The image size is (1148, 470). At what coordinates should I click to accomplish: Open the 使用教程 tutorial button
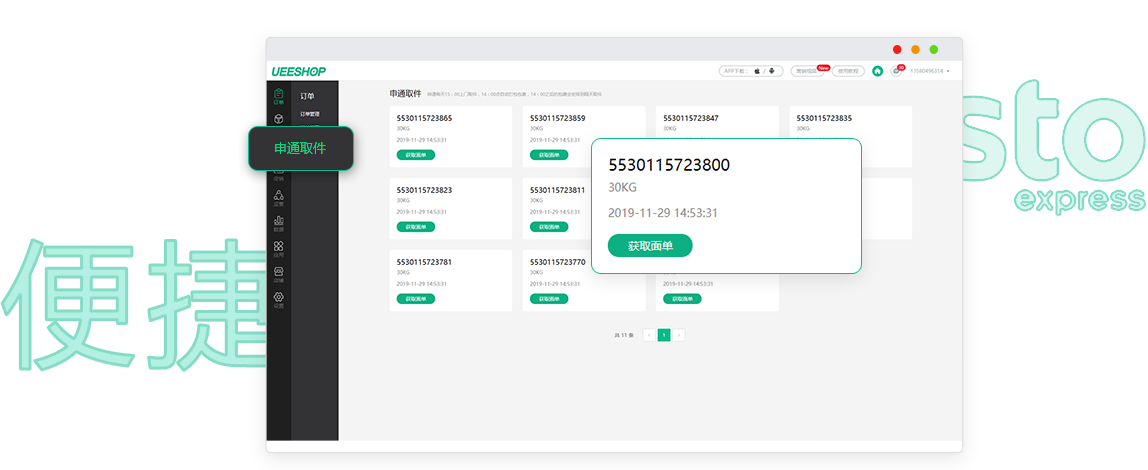tap(848, 71)
